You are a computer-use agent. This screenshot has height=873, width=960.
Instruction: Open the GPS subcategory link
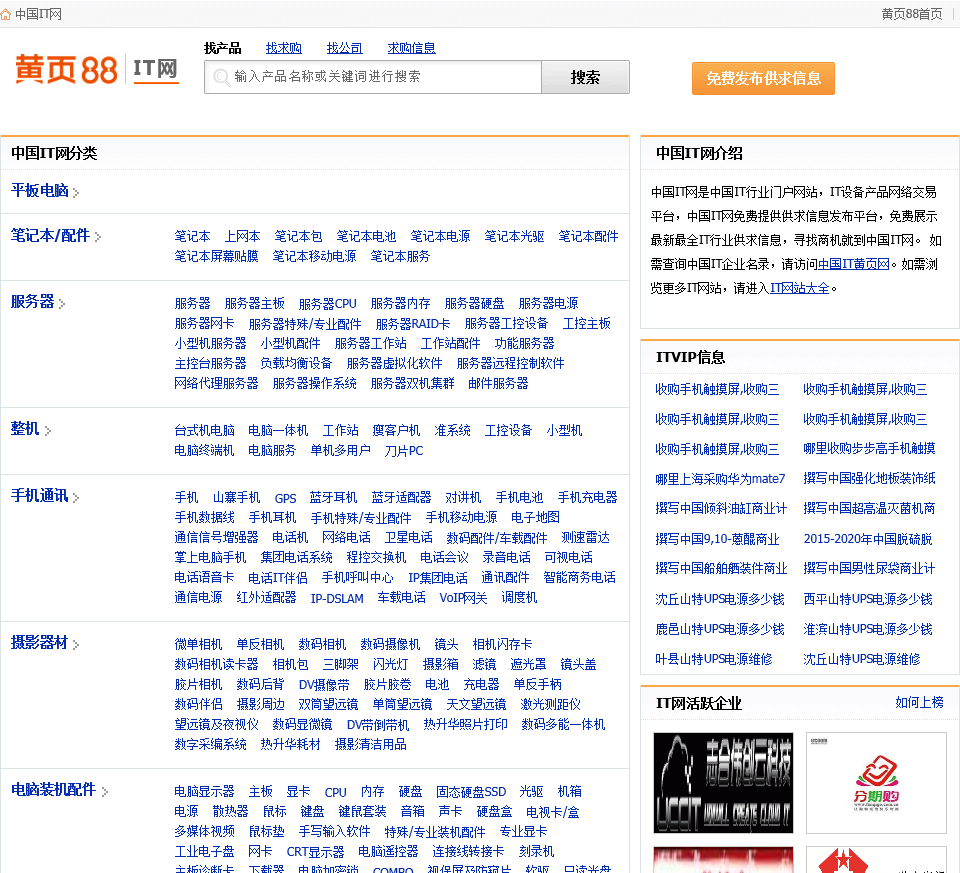pos(285,498)
